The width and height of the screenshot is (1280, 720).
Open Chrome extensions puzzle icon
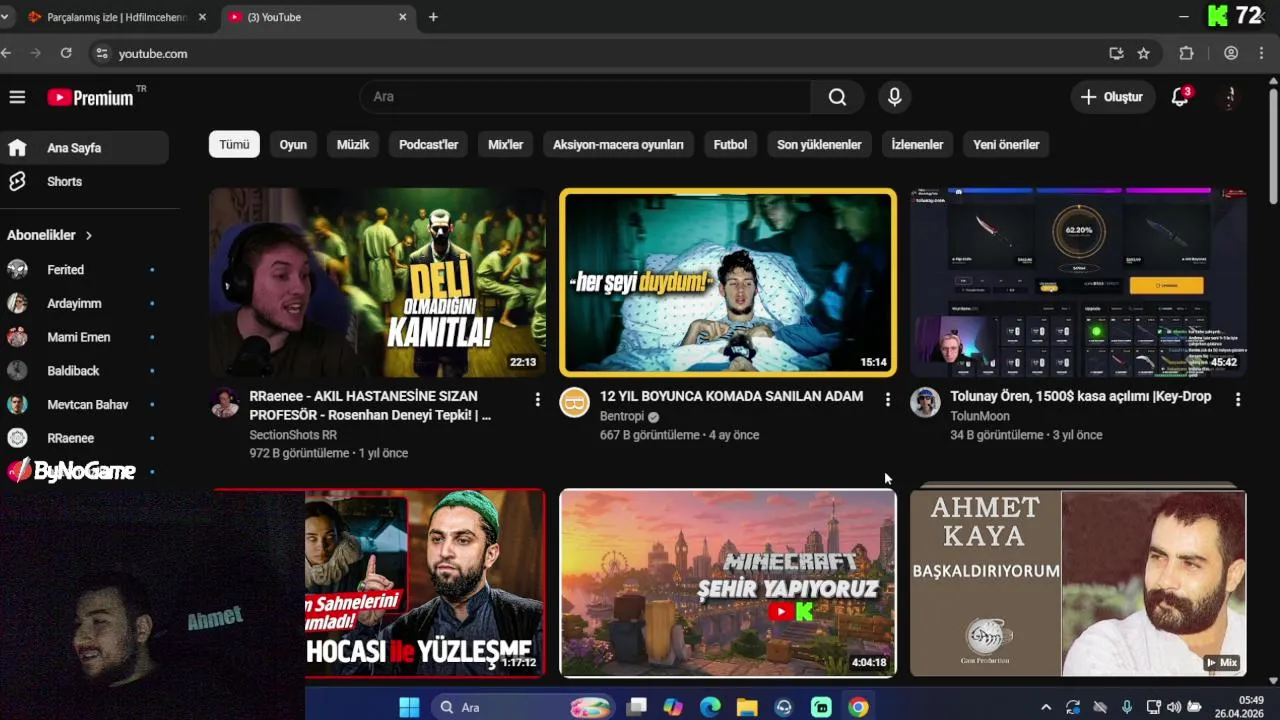pos(1187,54)
